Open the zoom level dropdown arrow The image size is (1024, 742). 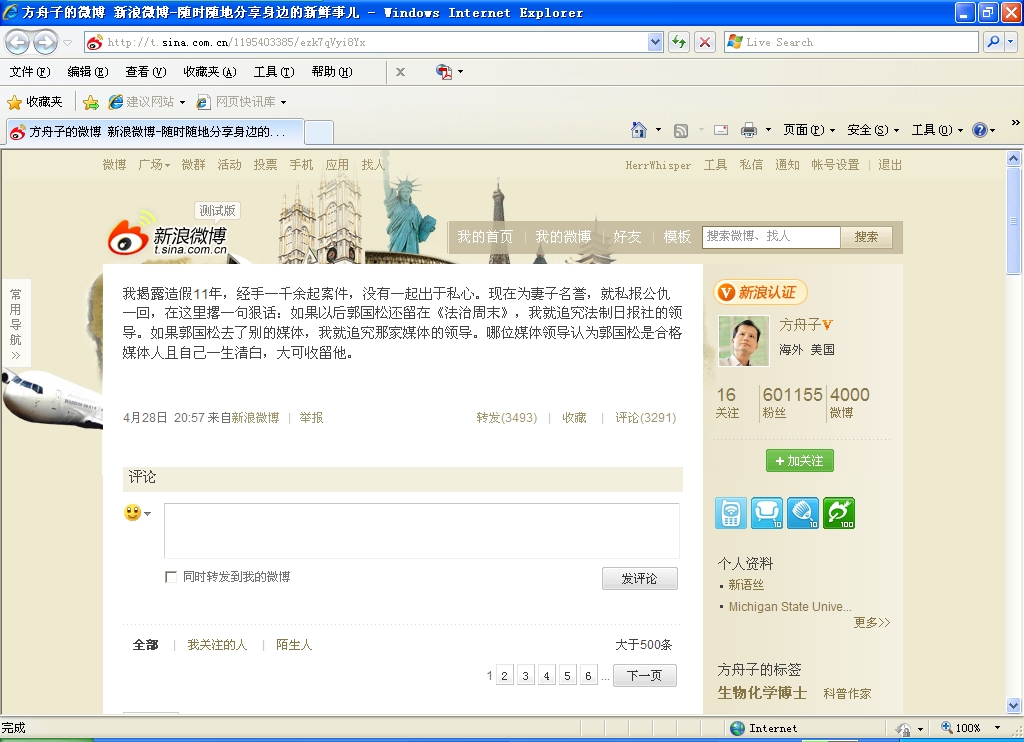click(x=997, y=728)
